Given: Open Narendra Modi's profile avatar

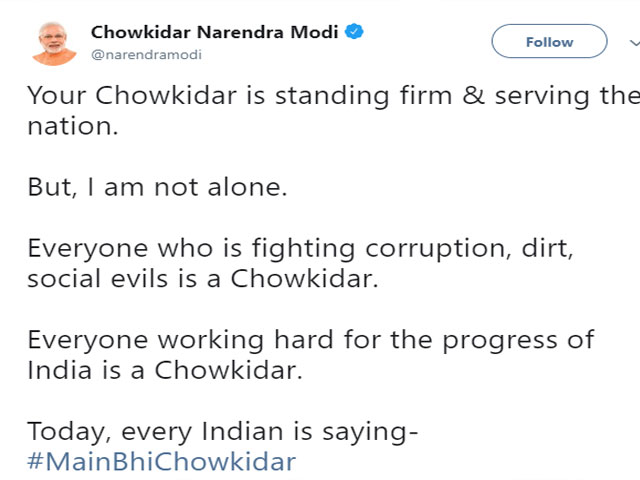Looking at the screenshot, I should click(x=54, y=43).
